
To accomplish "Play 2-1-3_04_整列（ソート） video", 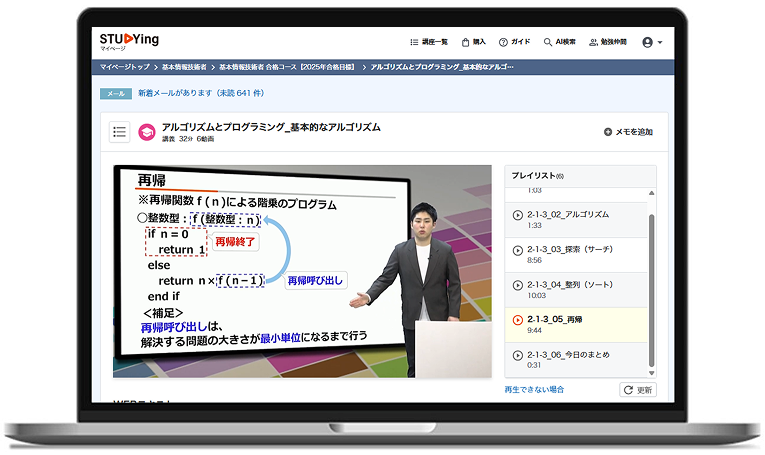I will point(576,290).
